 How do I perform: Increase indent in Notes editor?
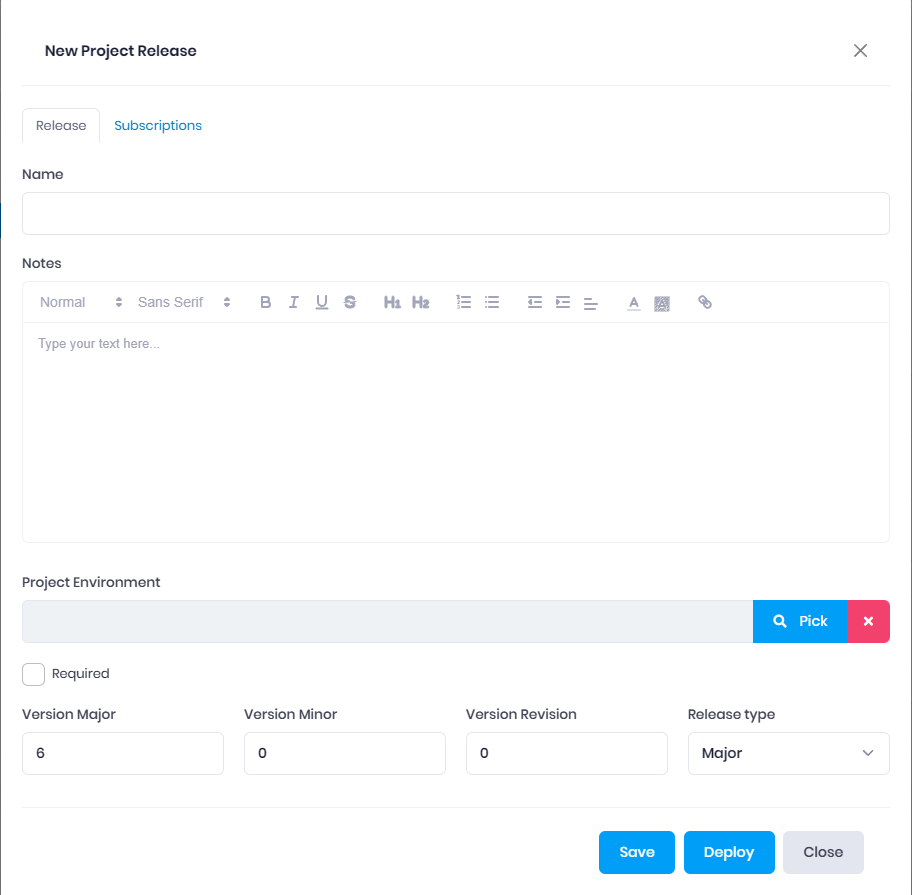point(563,302)
